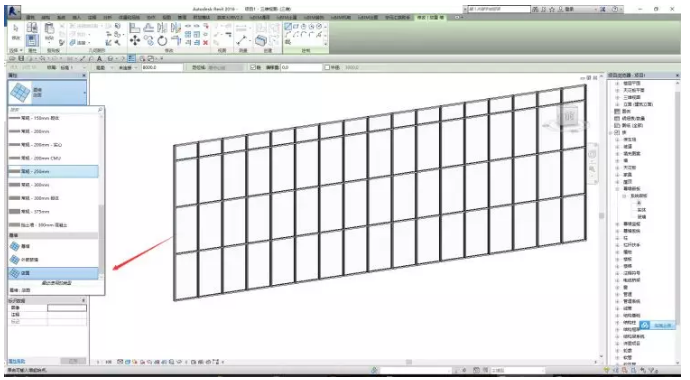Select the Trim/Extend to Corner tool
This screenshot has width=690, height=380.
click(x=176, y=41)
